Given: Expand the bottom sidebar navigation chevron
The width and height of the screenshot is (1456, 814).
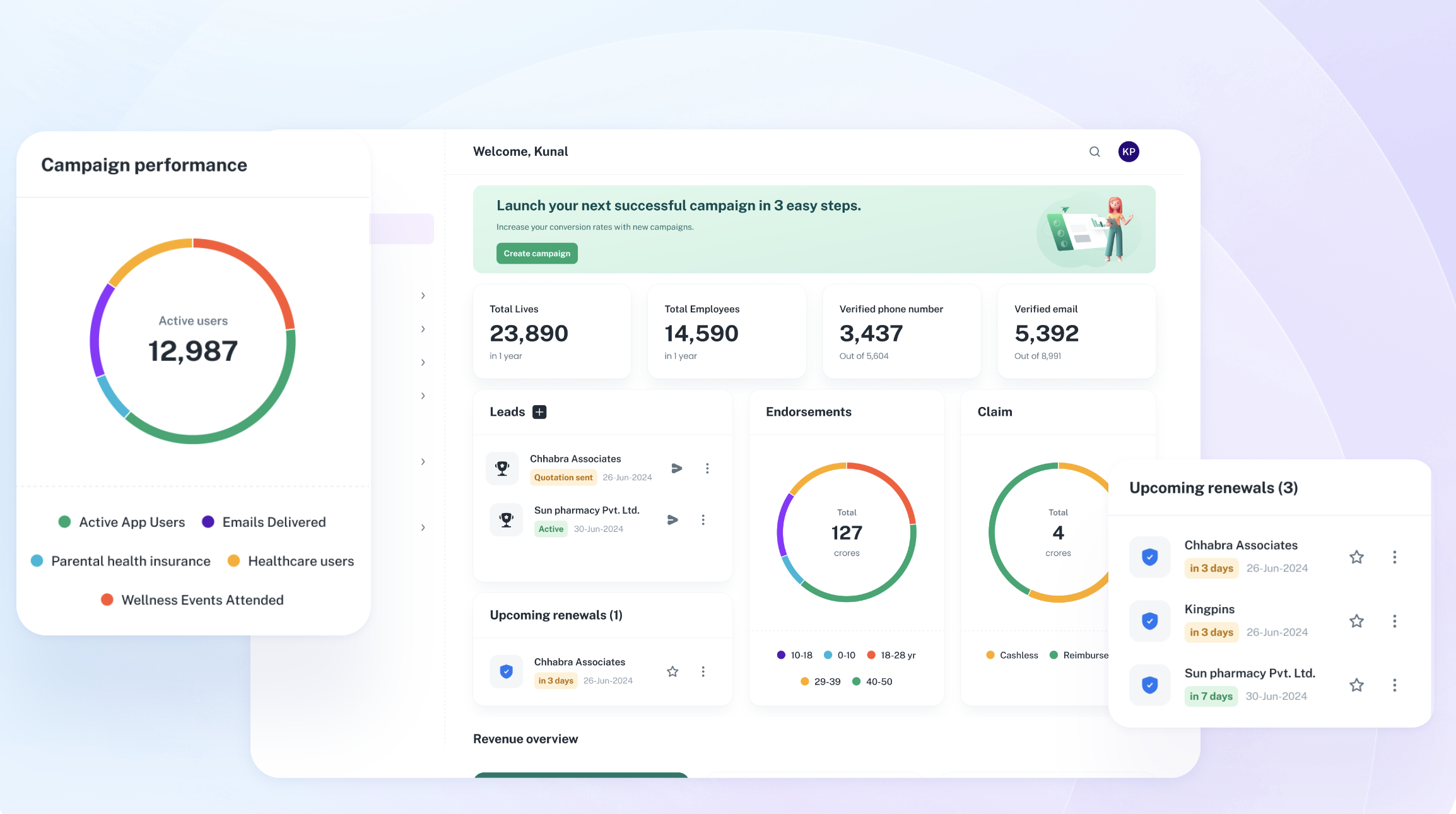Looking at the screenshot, I should click(x=423, y=528).
